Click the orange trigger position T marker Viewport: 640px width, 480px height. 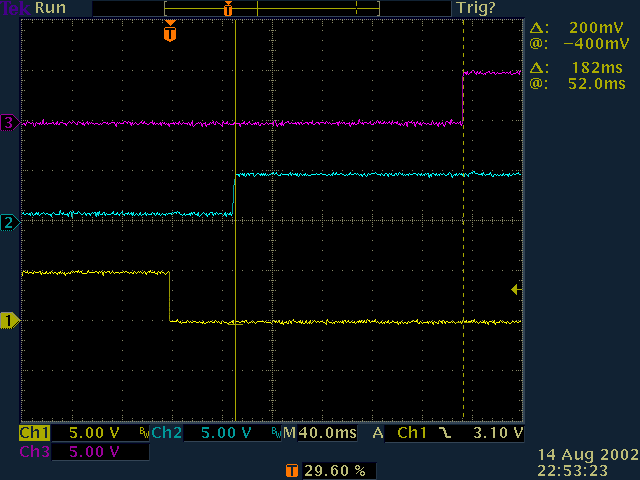(x=170, y=34)
